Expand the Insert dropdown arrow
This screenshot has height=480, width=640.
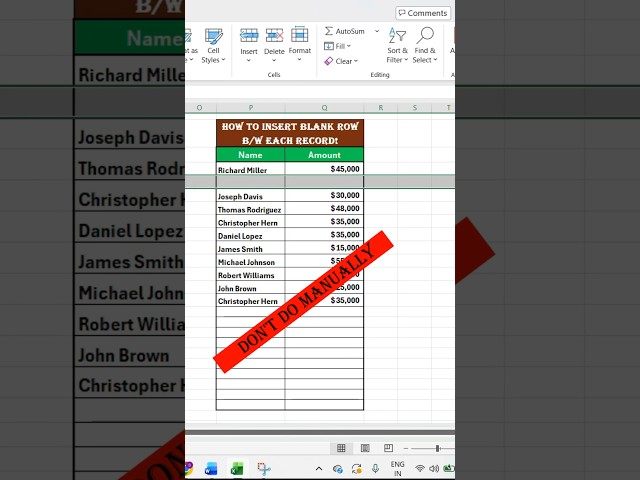coord(249,60)
